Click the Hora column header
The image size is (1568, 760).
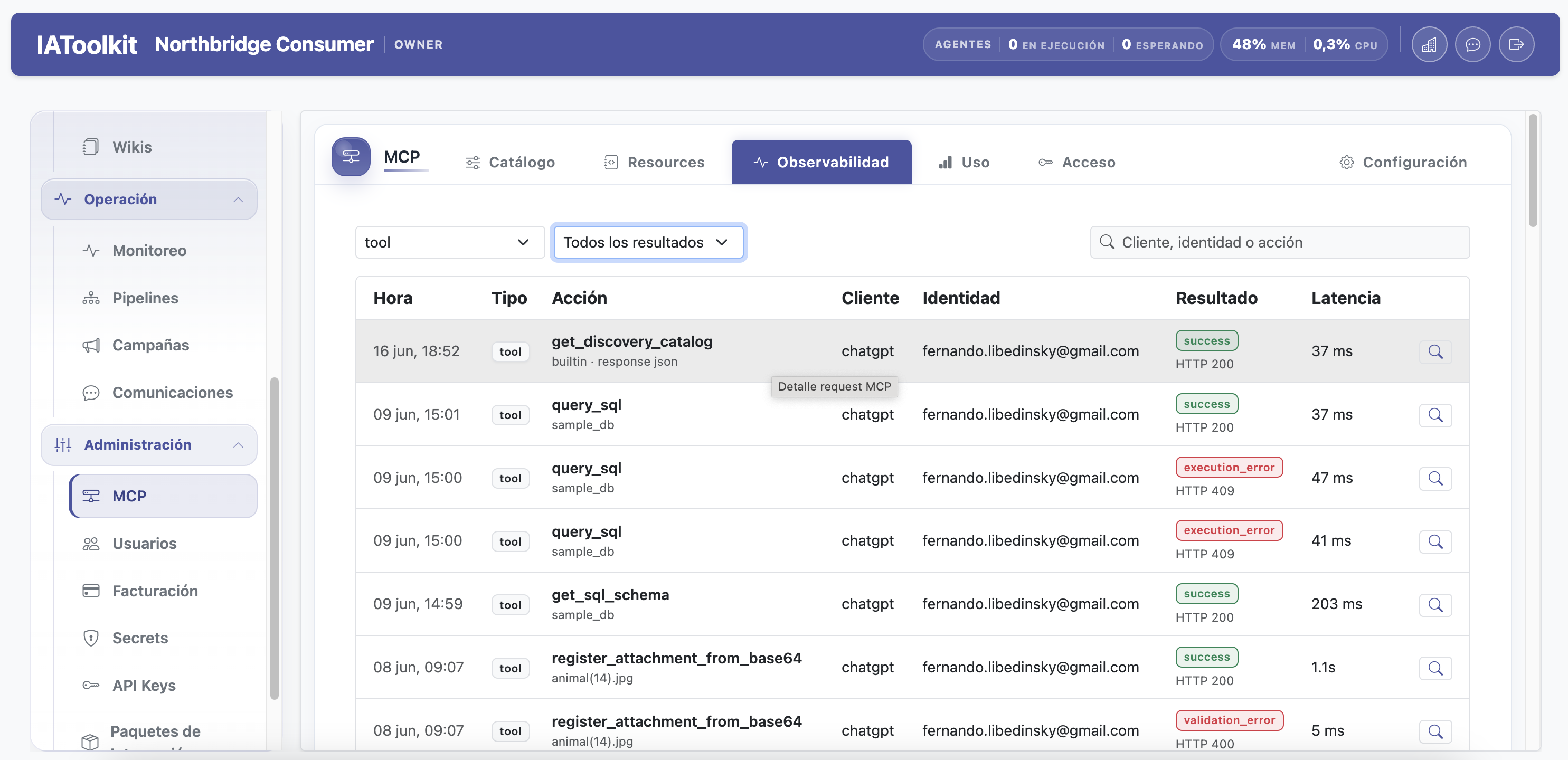click(x=393, y=298)
